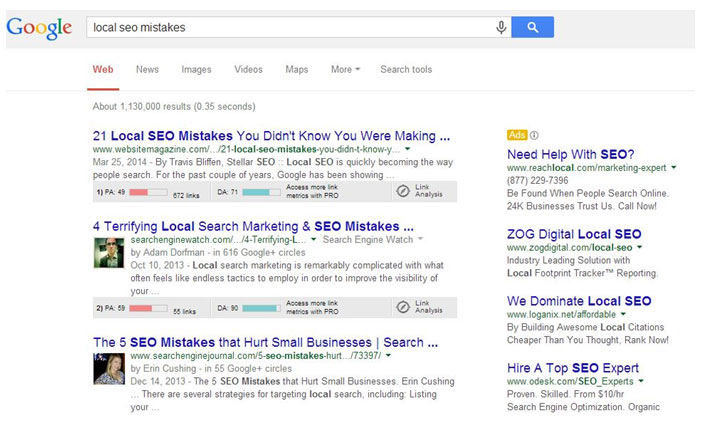Click the www.odesk.com/SEO_Experts URL
This screenshot has height=432, width=705.
point(570,381)
